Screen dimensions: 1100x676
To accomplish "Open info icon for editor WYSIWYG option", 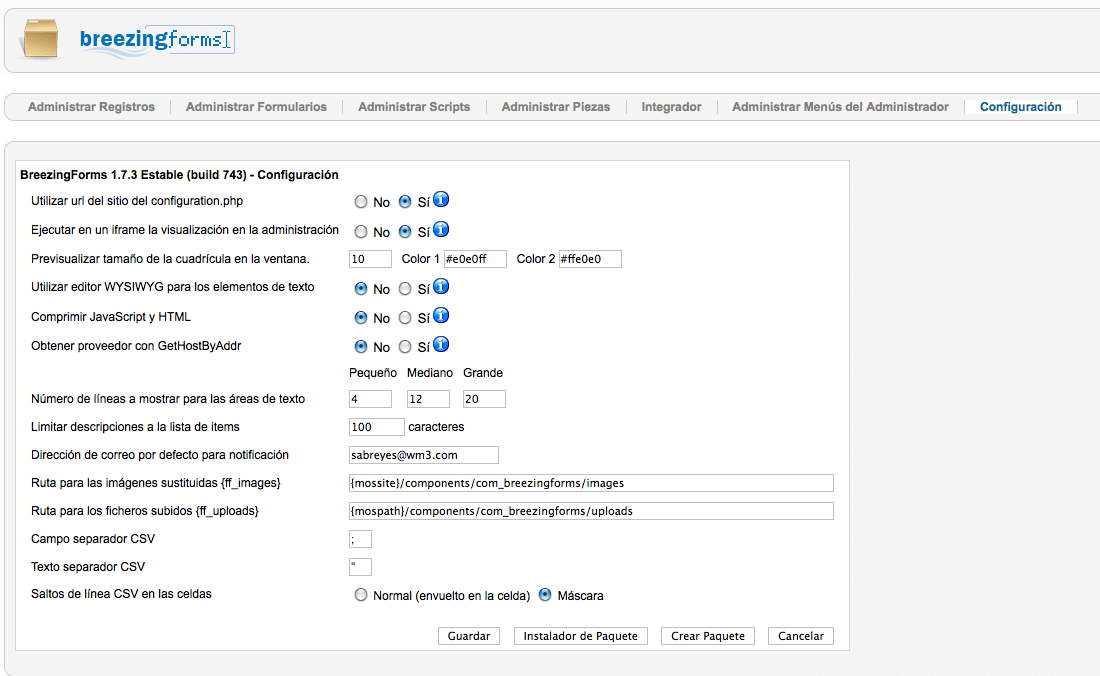I will pos(441,287).
